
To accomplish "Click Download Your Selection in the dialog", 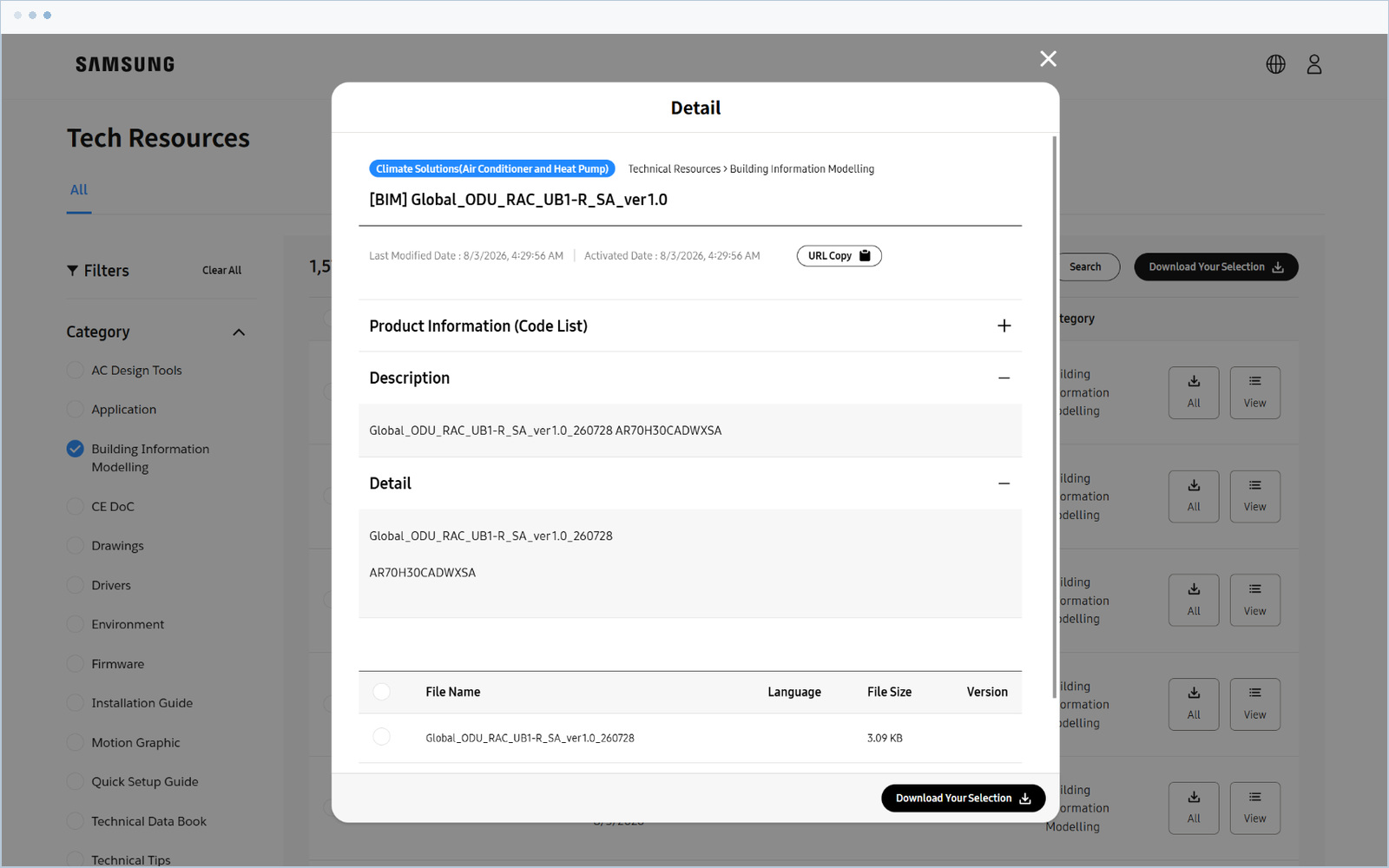I will (x=963, y=798).
